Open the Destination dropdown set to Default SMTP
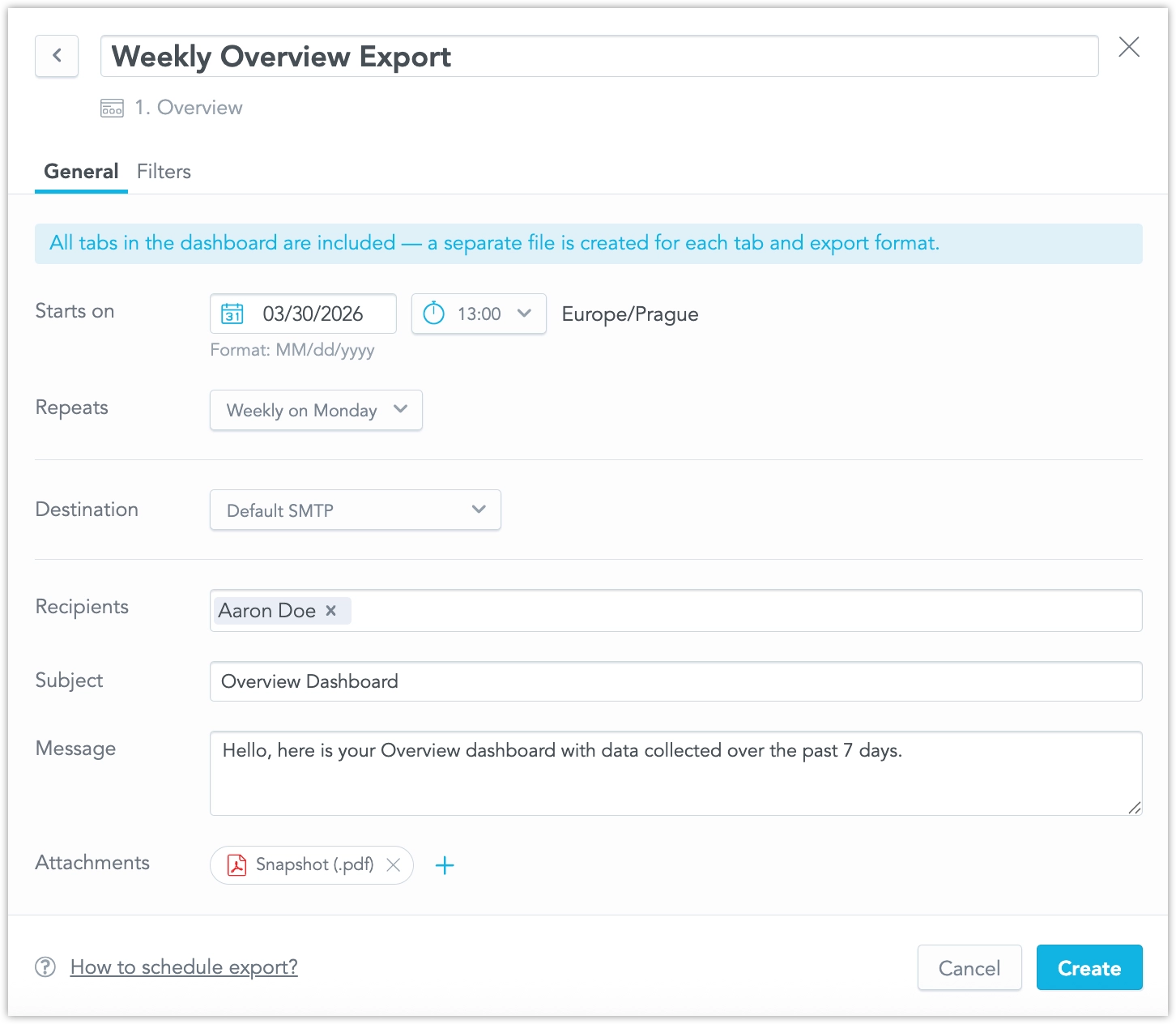Screen dimensions: 1176x1024 [355, 510]
